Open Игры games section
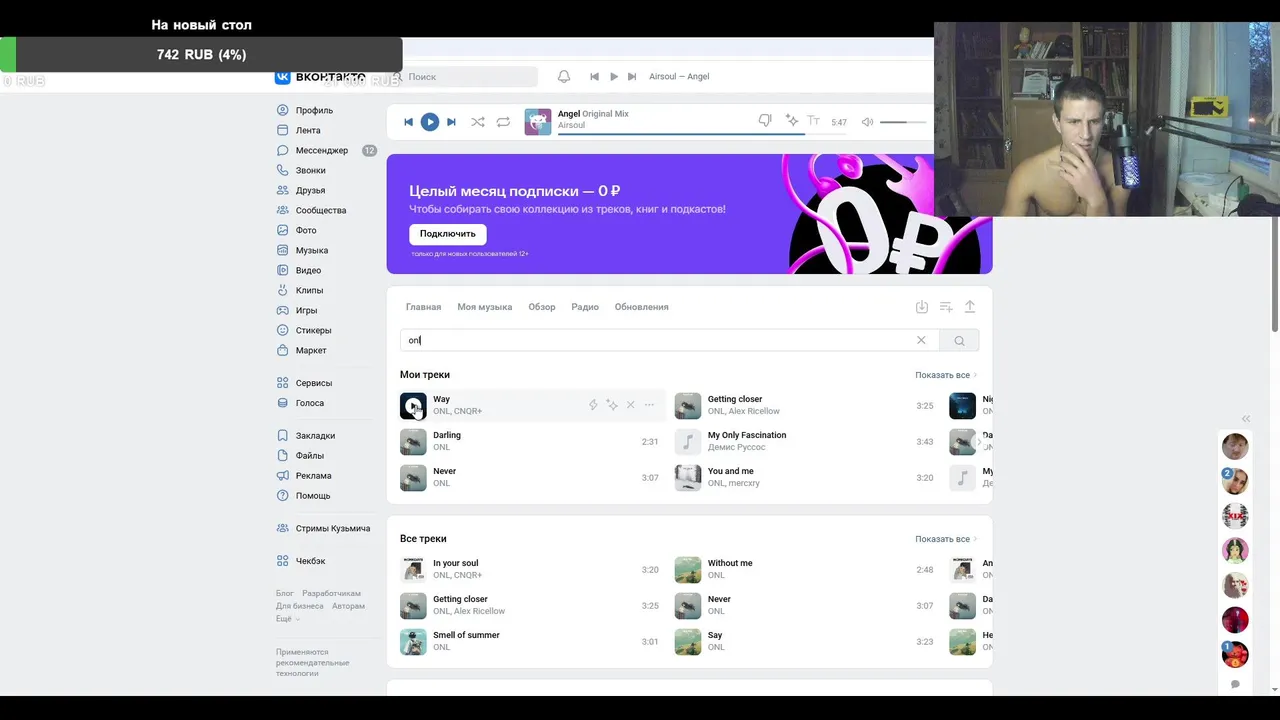Viewport: 1280px width, 720px height. click(x=306, y=310)
